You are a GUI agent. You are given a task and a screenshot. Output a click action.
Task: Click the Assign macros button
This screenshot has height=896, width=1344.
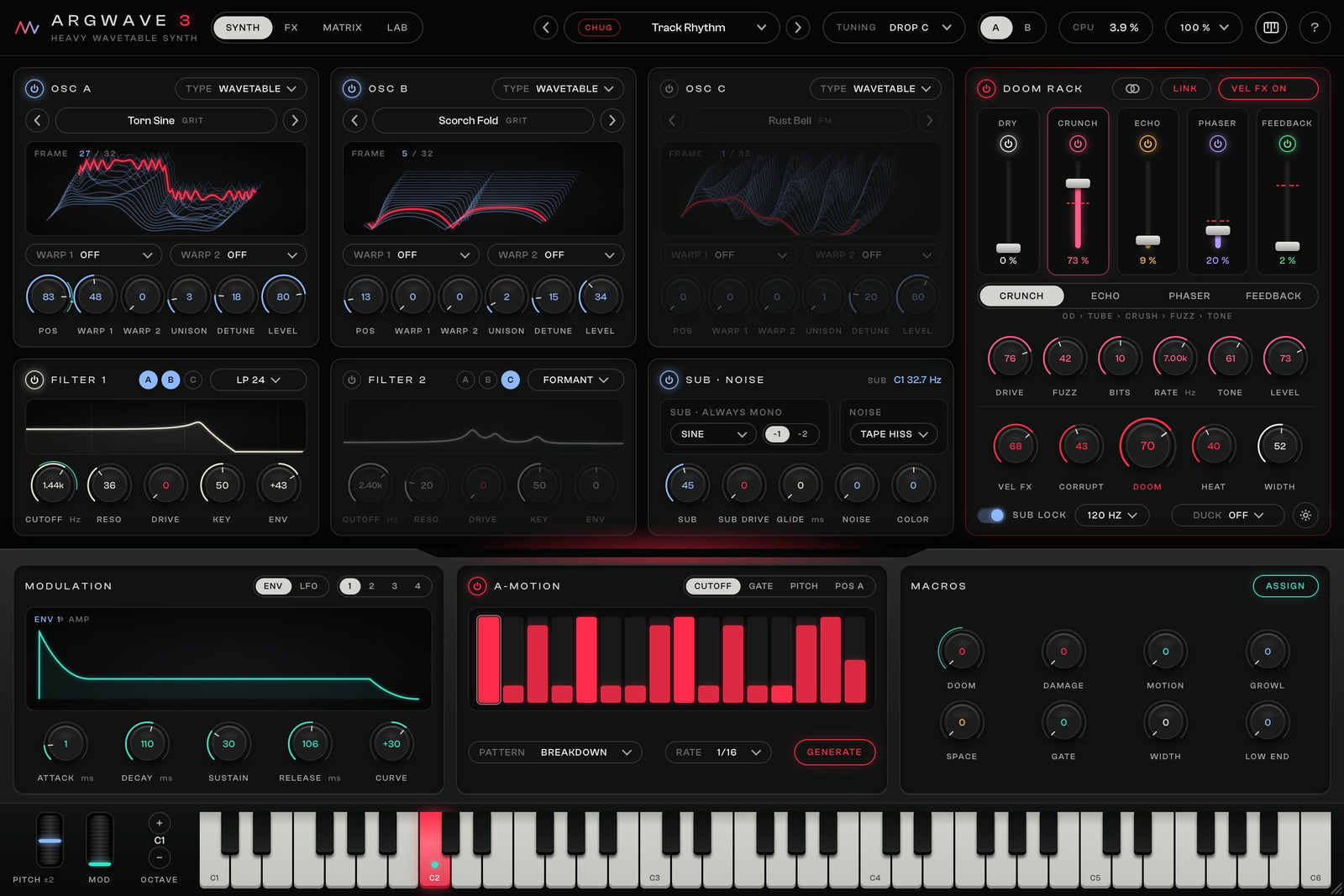[x=1285, y=586]
